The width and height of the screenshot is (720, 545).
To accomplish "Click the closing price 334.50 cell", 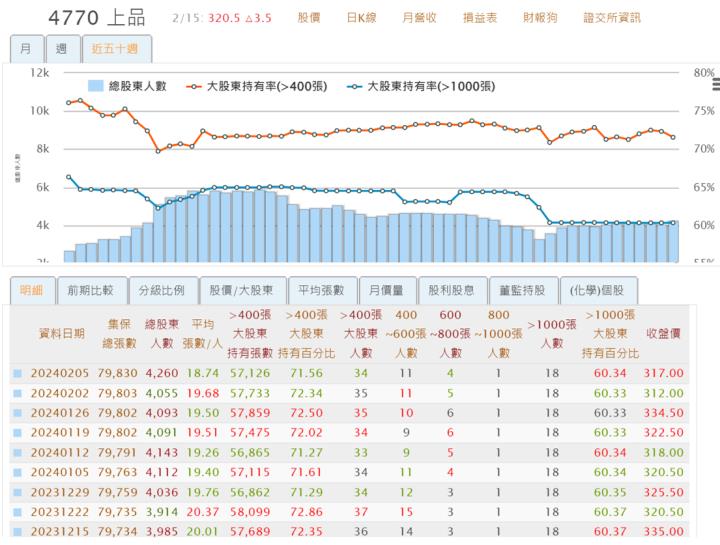I will click(664, 413).
